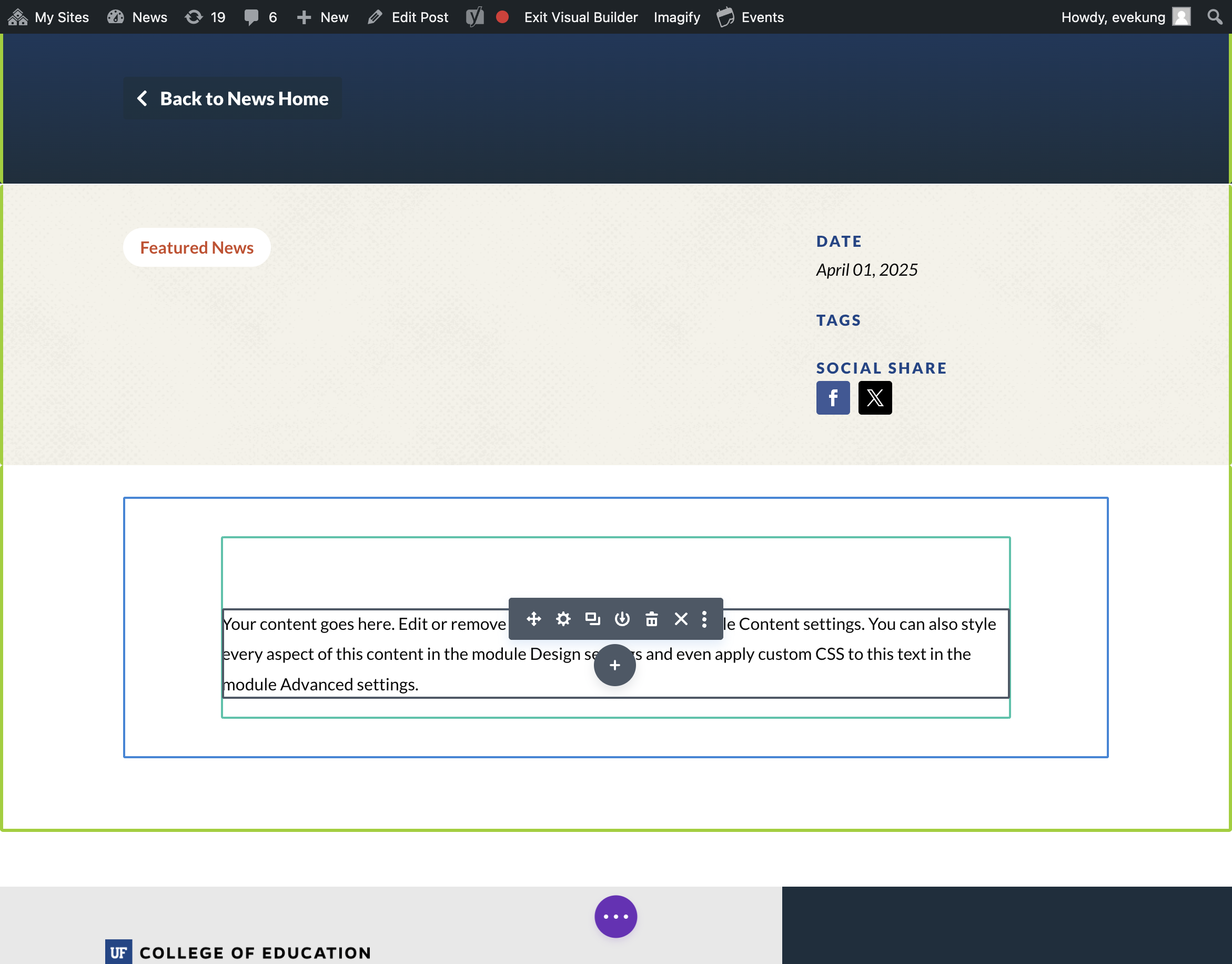Click the move module icon in toolbar
Viewport: 1232px width, 964px height.
[x=533, y=619]
